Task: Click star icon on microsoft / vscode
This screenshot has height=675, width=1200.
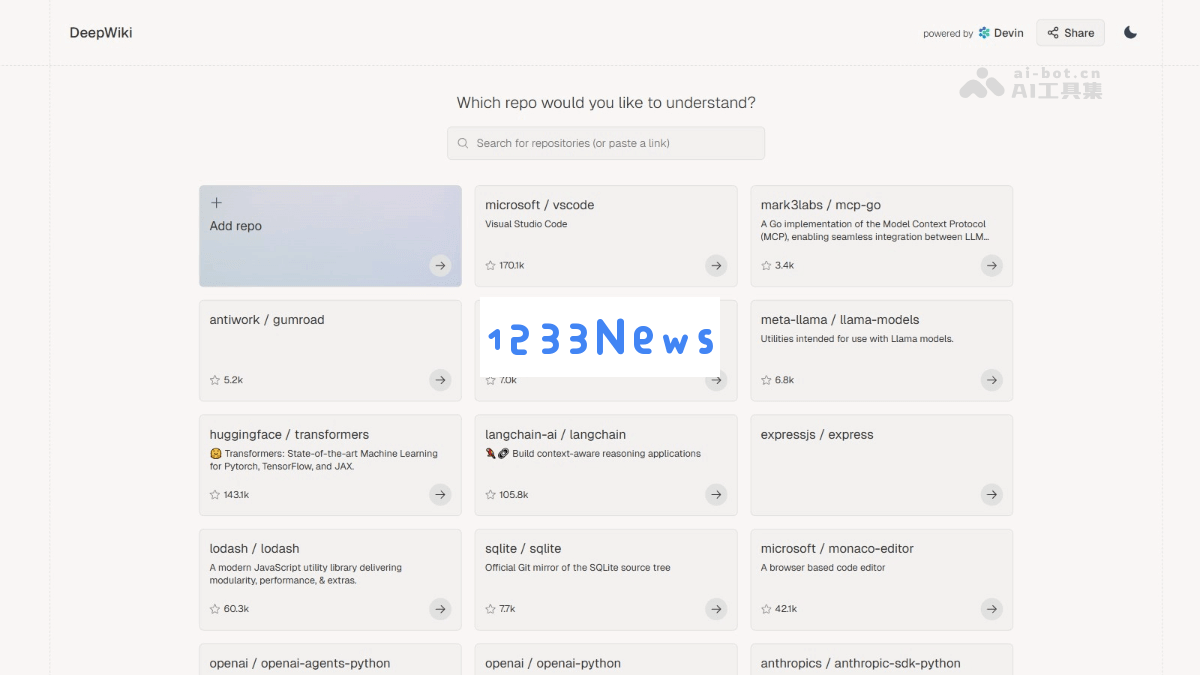Action: click(x=490, y=266)
